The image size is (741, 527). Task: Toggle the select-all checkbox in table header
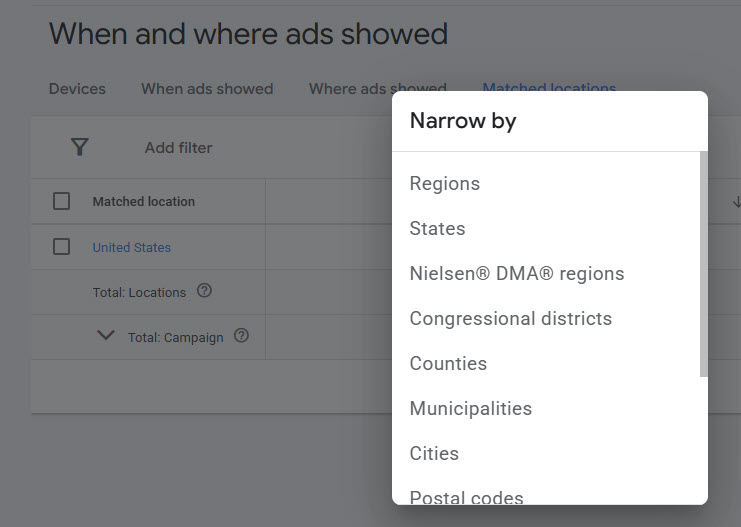pyautogui.click(x=61, y=201)
